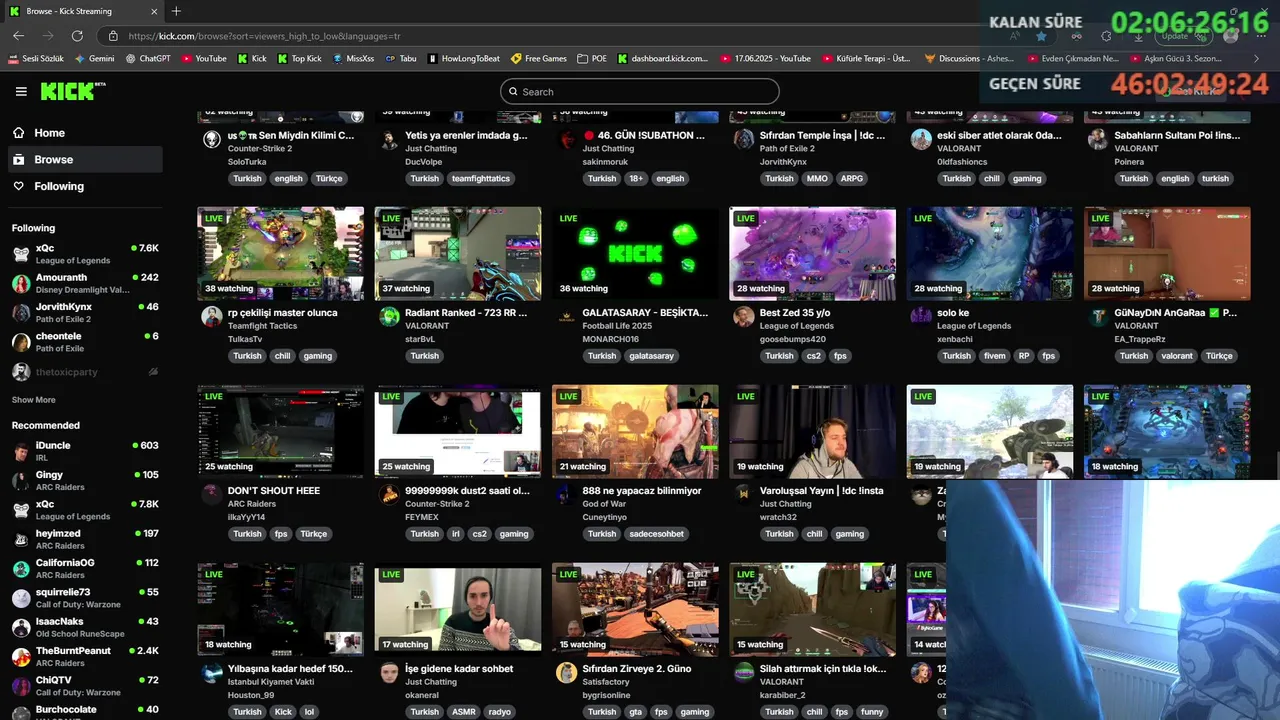Open TheBurntPeanut avatar in Recommended

(21, 657)
